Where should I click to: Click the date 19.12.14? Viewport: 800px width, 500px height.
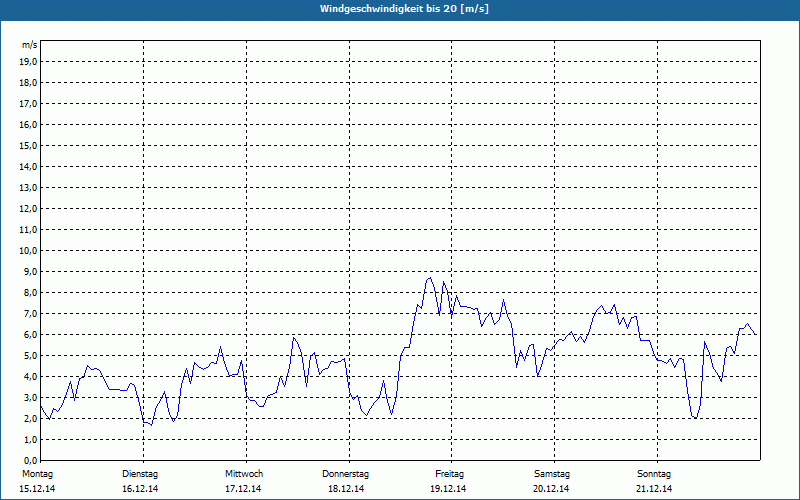click(x=448, y=489)
